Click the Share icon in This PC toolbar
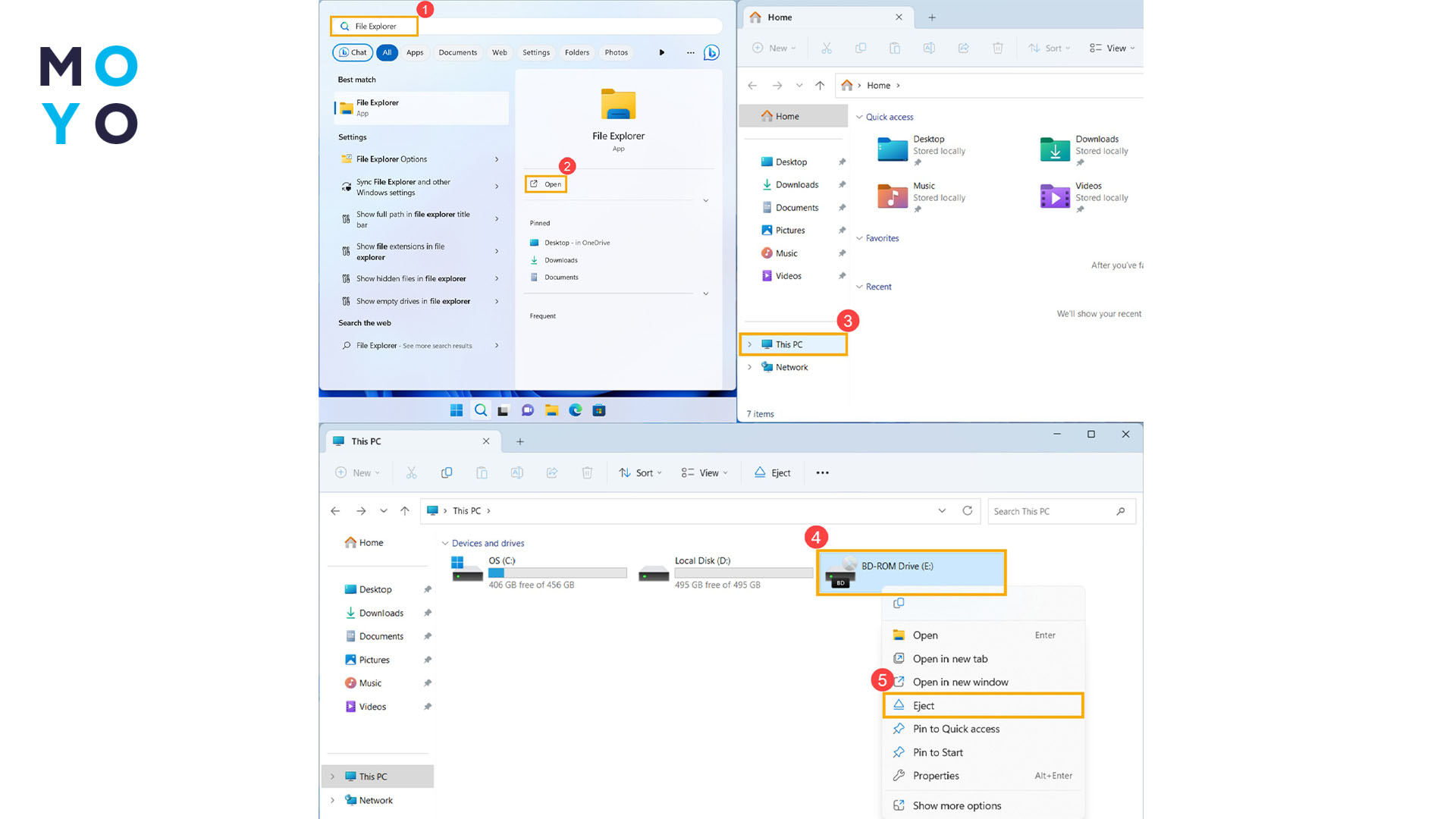The image size is (1456, 819). coord(552,472)
